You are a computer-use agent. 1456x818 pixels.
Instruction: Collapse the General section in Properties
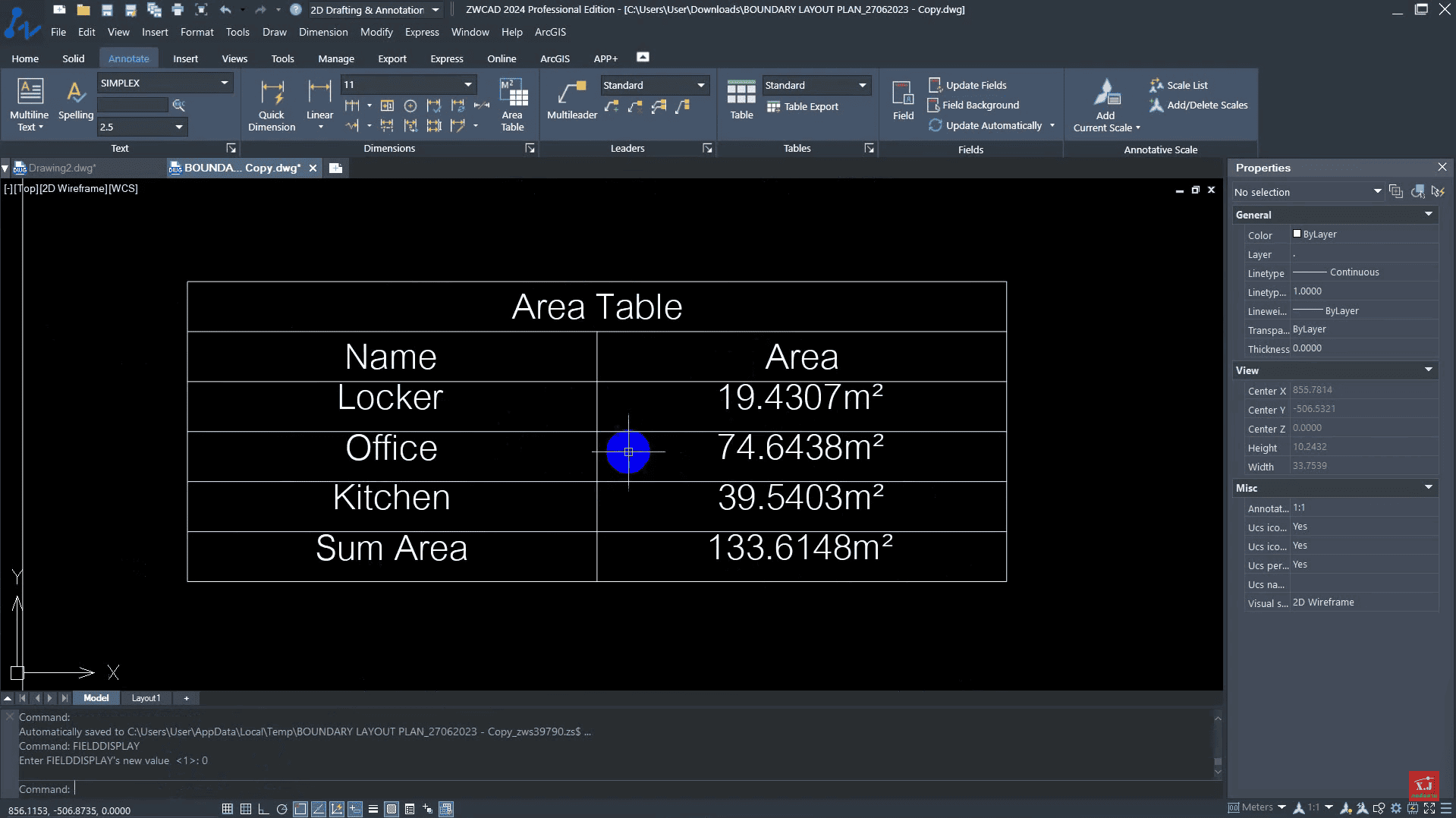(1429, 215)
